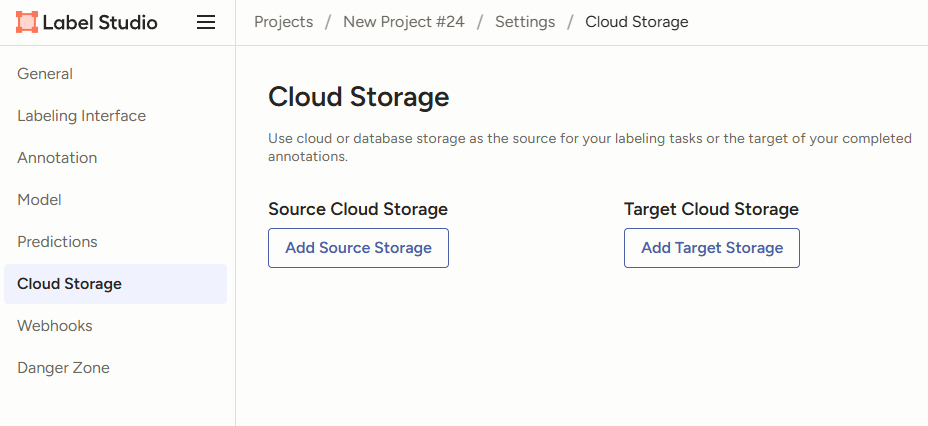Click the Cloud Storage page heading
The height and width of the screenshot is (426, 928).
[x=358, y=97]
